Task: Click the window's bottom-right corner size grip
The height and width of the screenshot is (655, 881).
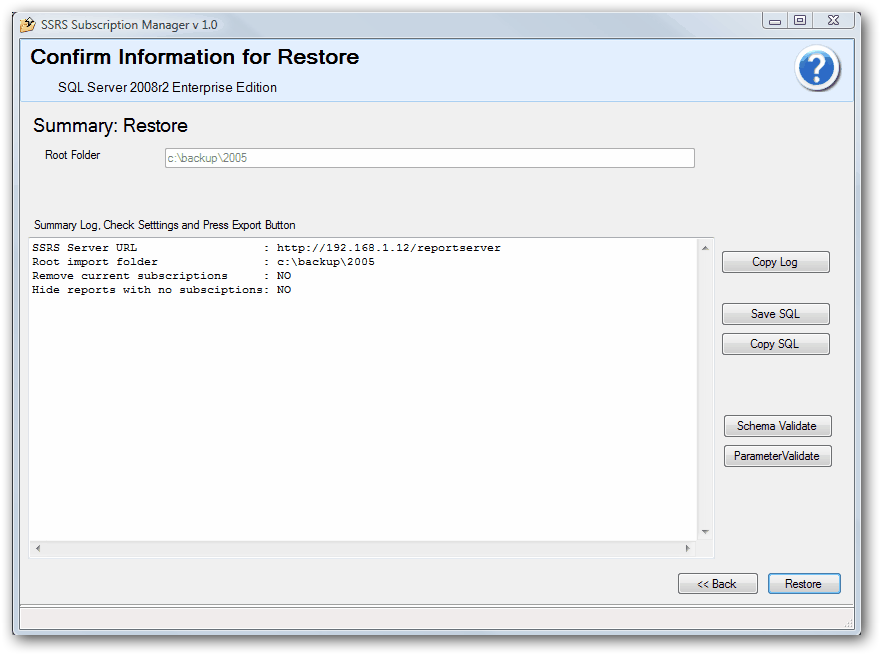Action: point(848,624)
